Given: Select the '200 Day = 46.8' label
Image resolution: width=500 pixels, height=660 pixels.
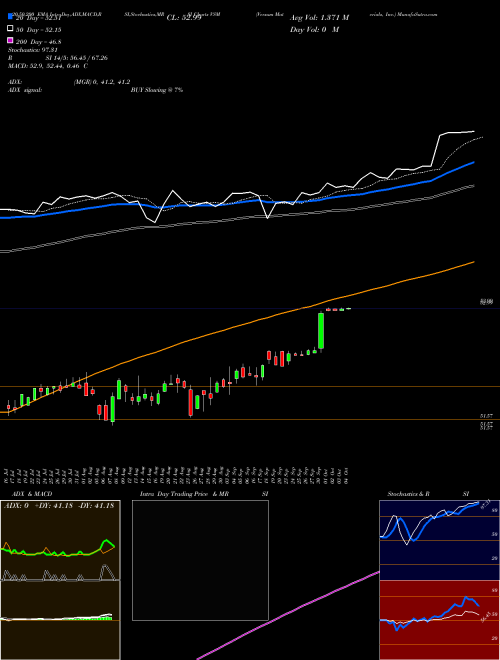Looking at the screenshot, I should coord(38,42).
